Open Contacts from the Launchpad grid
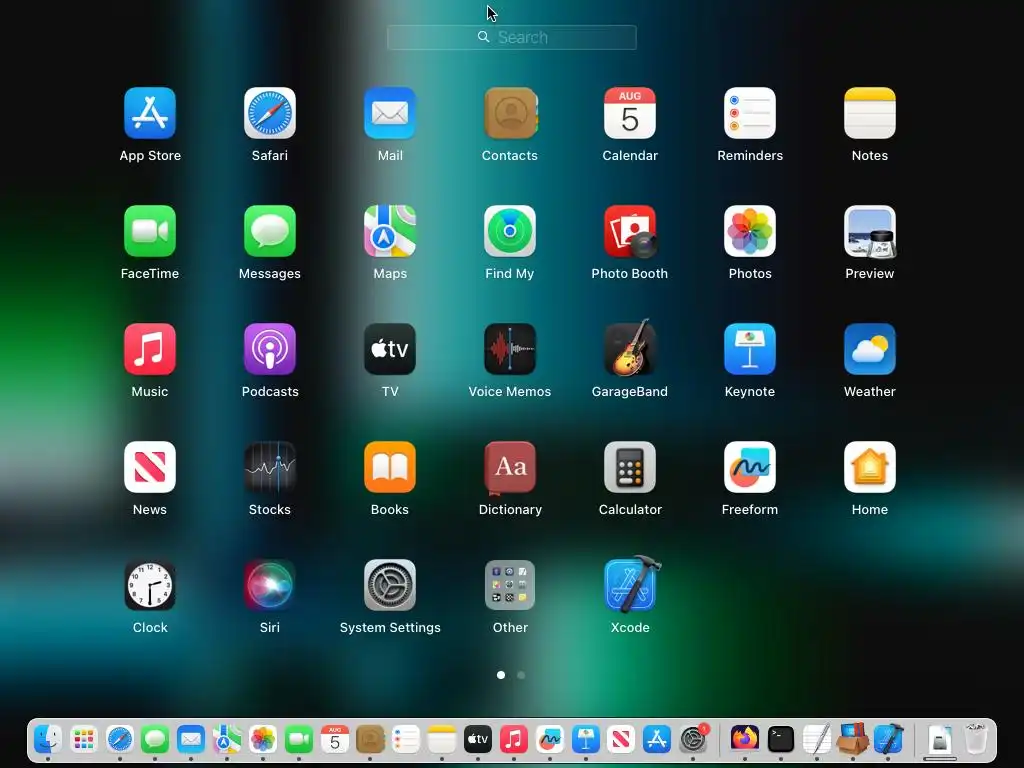The width and height of the screenshot is (1024, 768). click(510, 113)
